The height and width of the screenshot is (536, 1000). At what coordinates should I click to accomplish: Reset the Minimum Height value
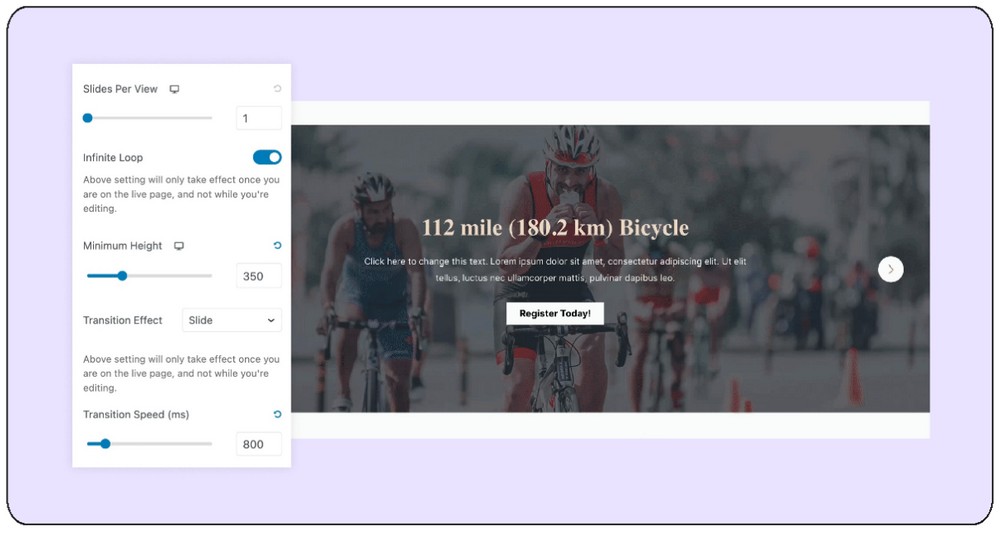click(277, 246)
